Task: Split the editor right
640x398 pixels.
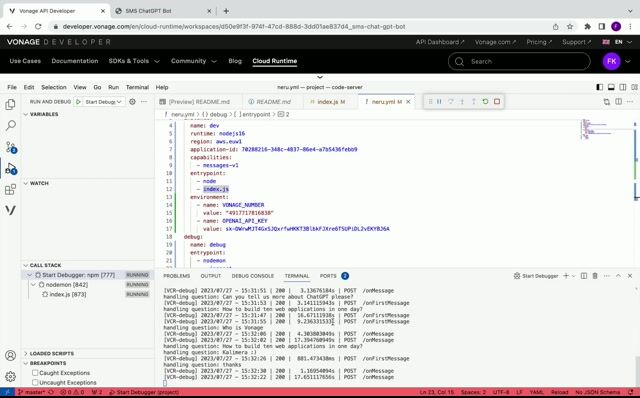Action: point(618,102)
